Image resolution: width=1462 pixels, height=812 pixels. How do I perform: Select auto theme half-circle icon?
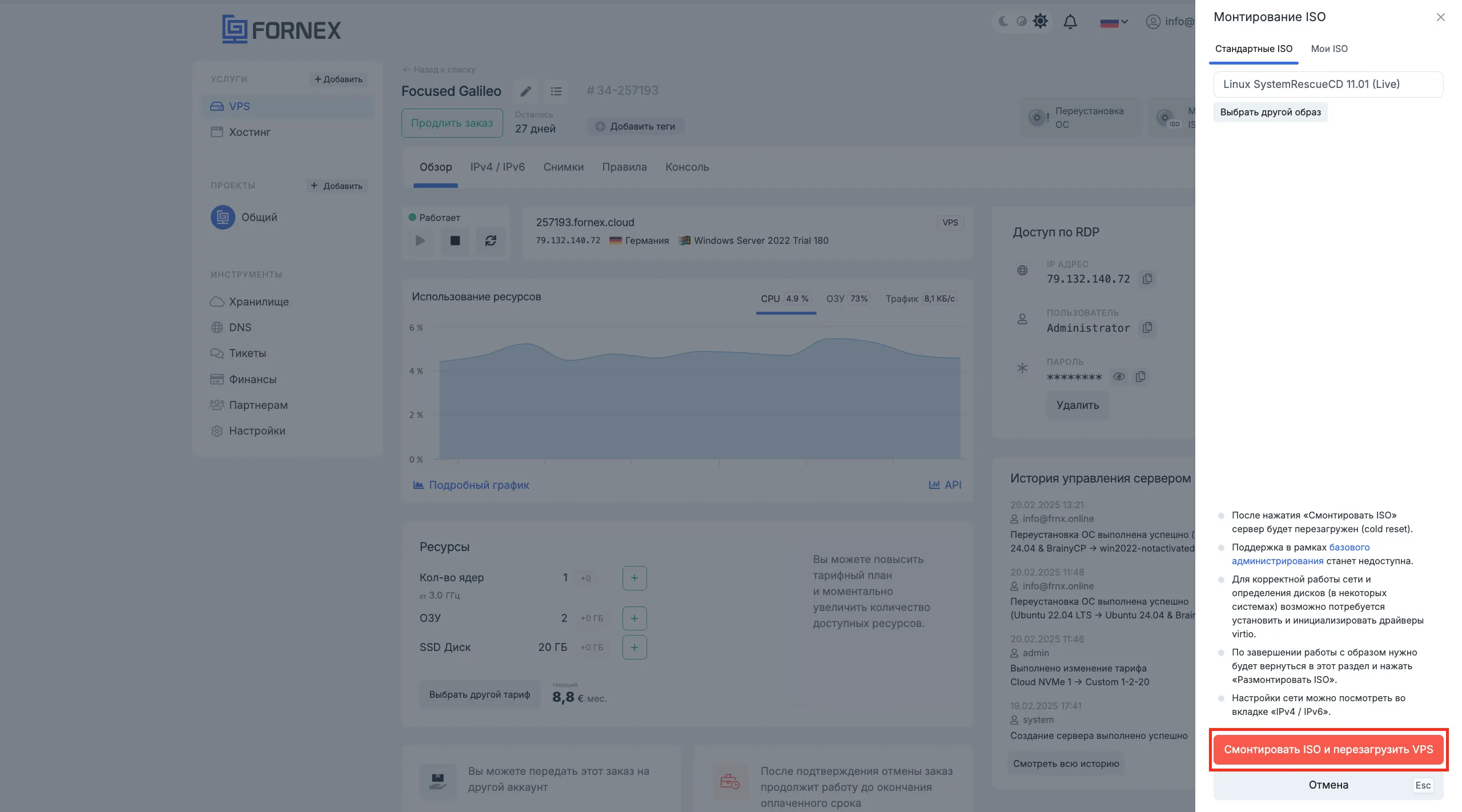coord(1022,22)
